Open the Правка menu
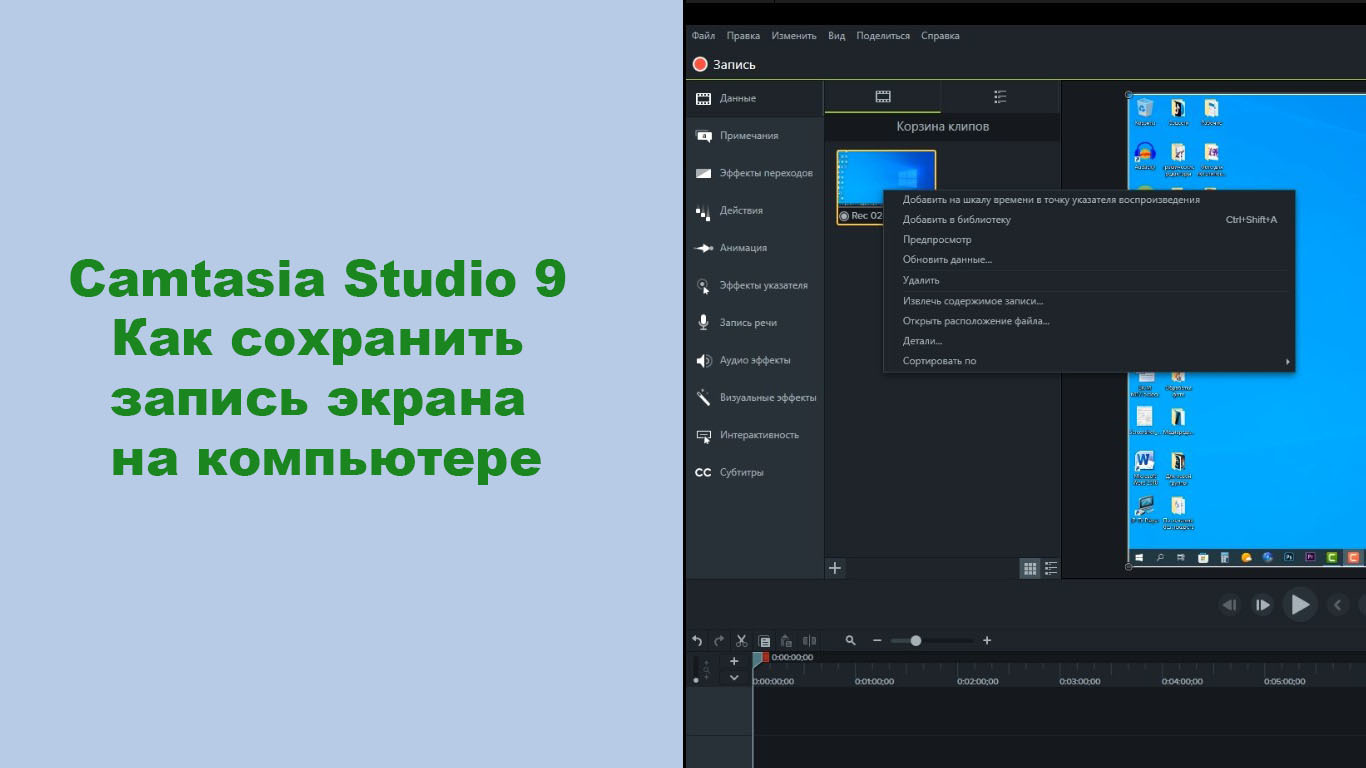 coord(743,36)
